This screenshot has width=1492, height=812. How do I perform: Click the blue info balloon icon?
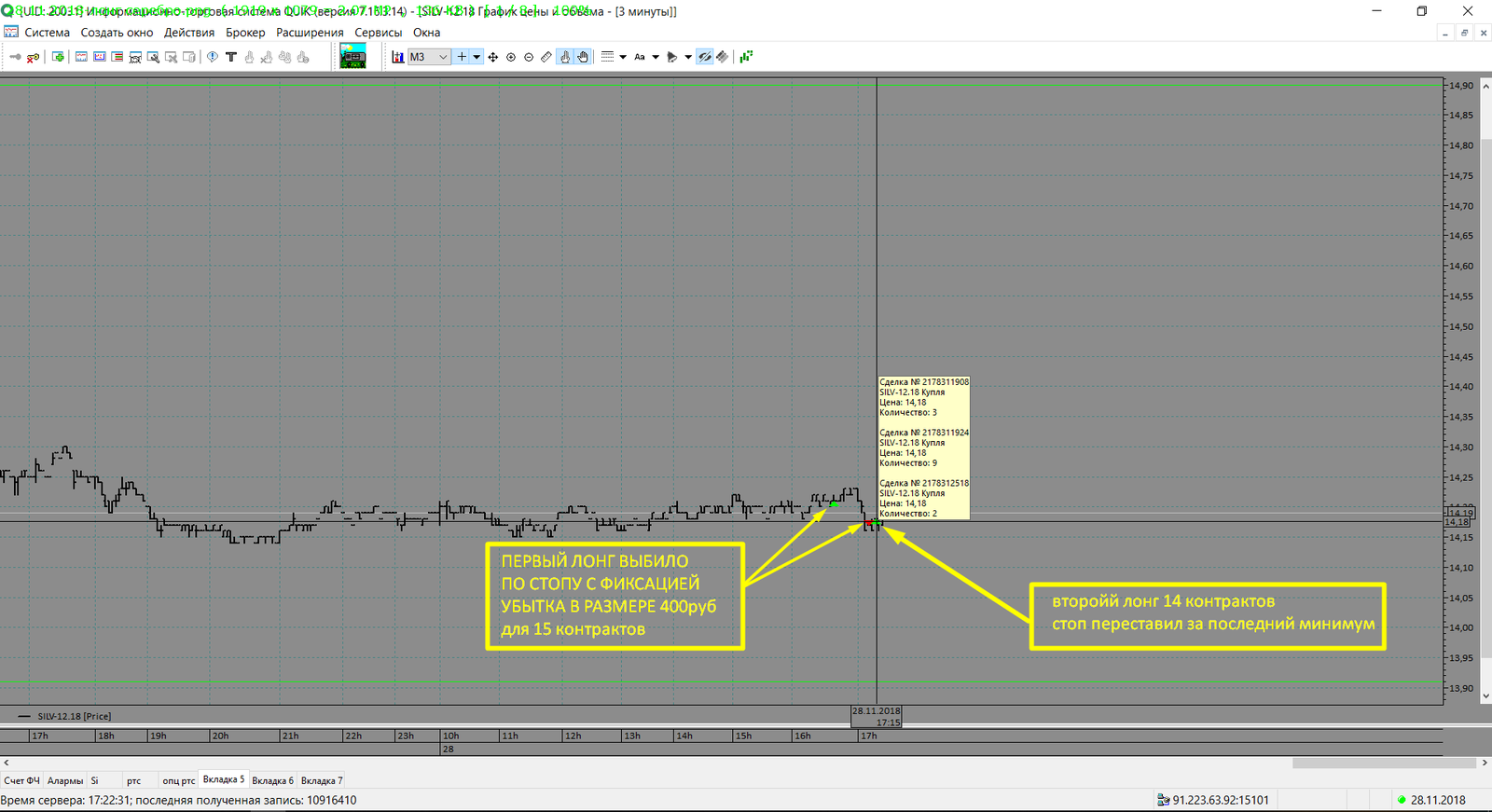click(213, 57)
